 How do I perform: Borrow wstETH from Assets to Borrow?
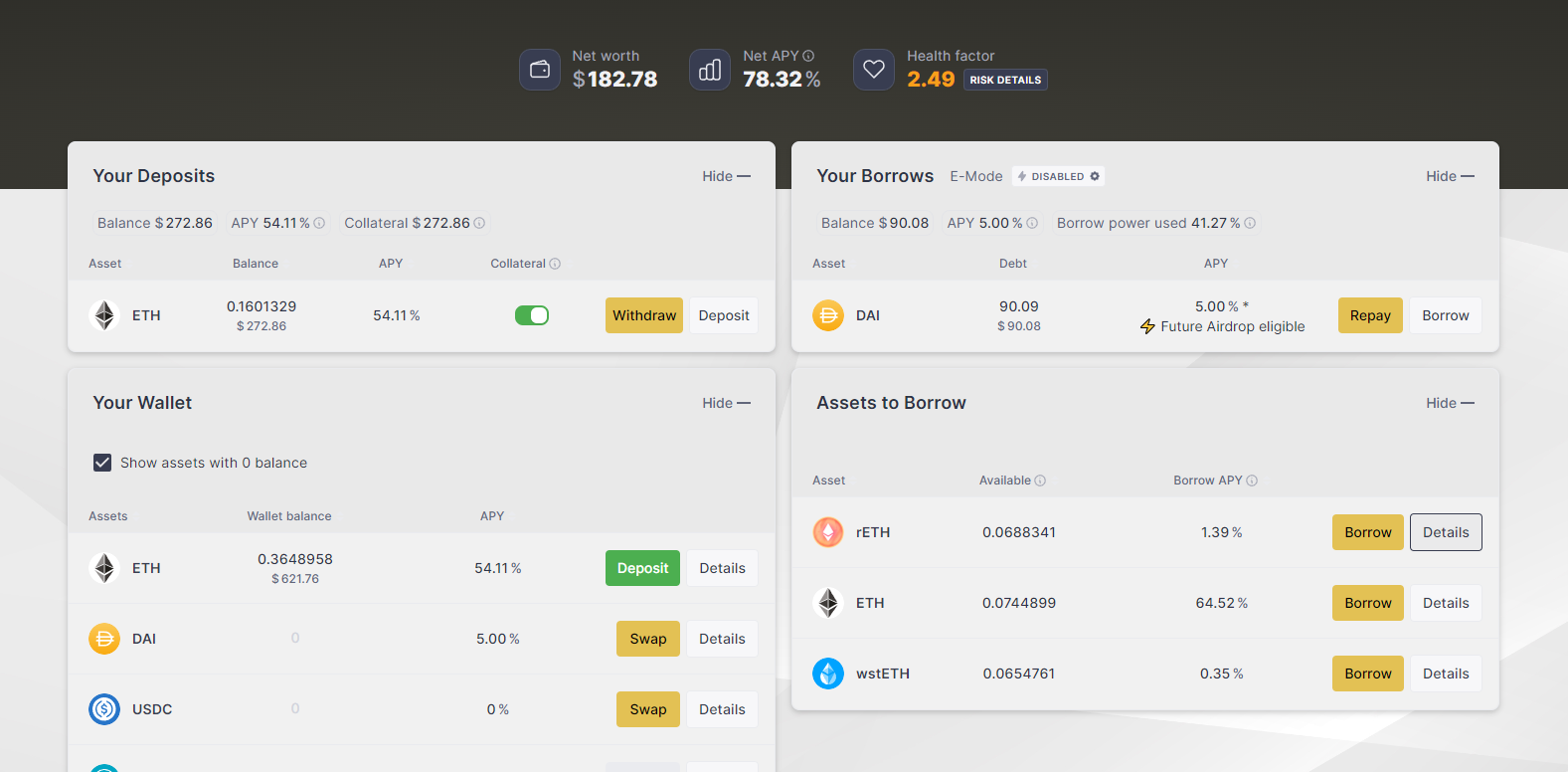point(1368,674)
